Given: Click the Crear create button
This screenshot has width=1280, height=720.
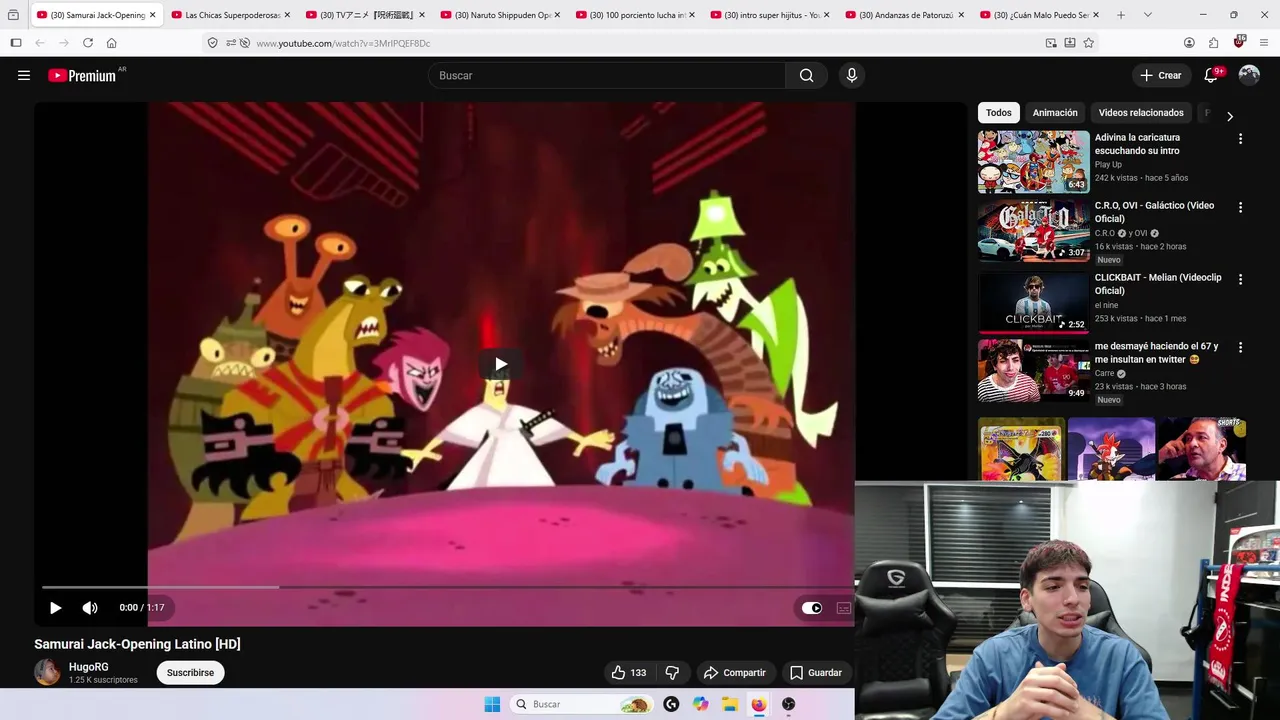Looking at the screenshot, I should pos(1161,75).
